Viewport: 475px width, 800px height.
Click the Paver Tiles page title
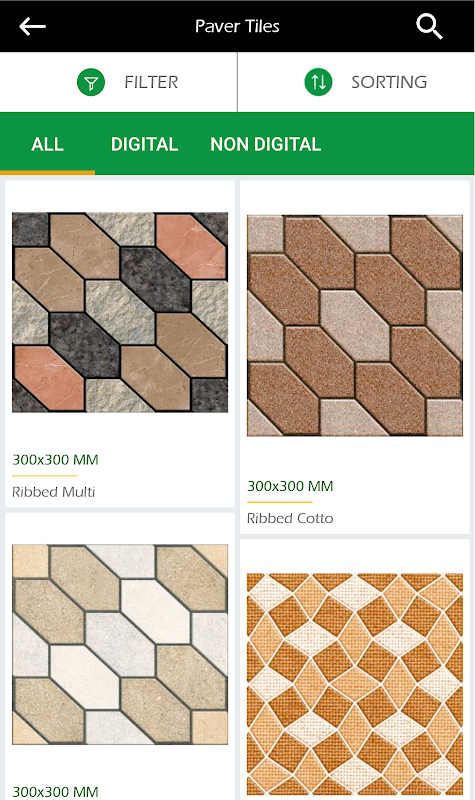[237, 27]
